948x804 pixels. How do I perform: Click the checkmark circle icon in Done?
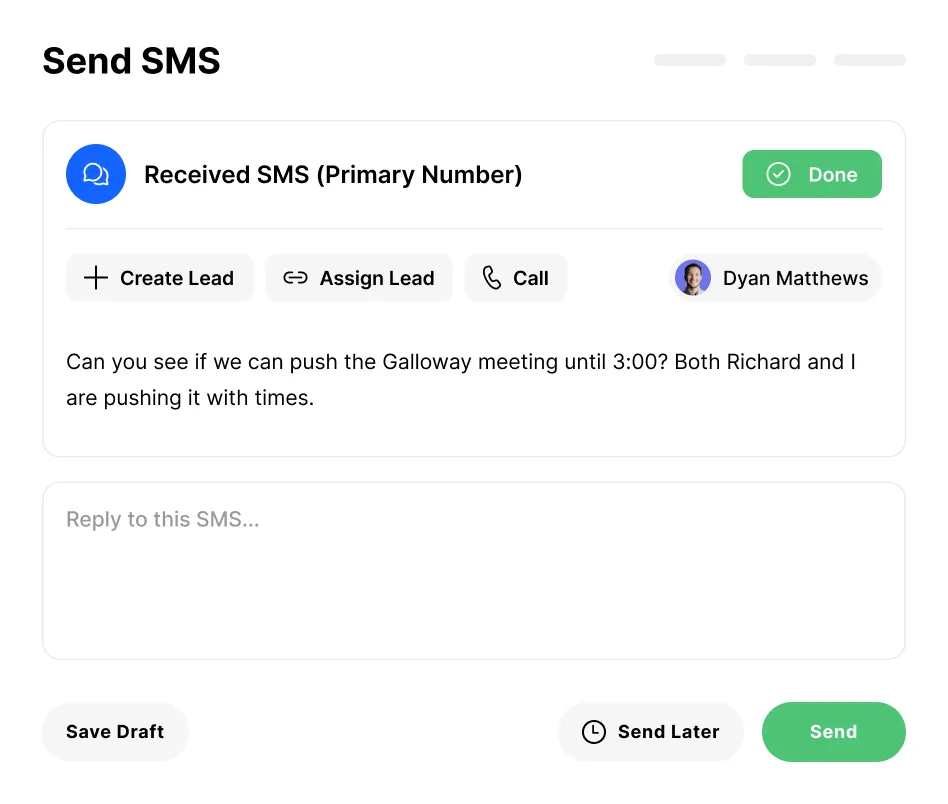(778, 174)
